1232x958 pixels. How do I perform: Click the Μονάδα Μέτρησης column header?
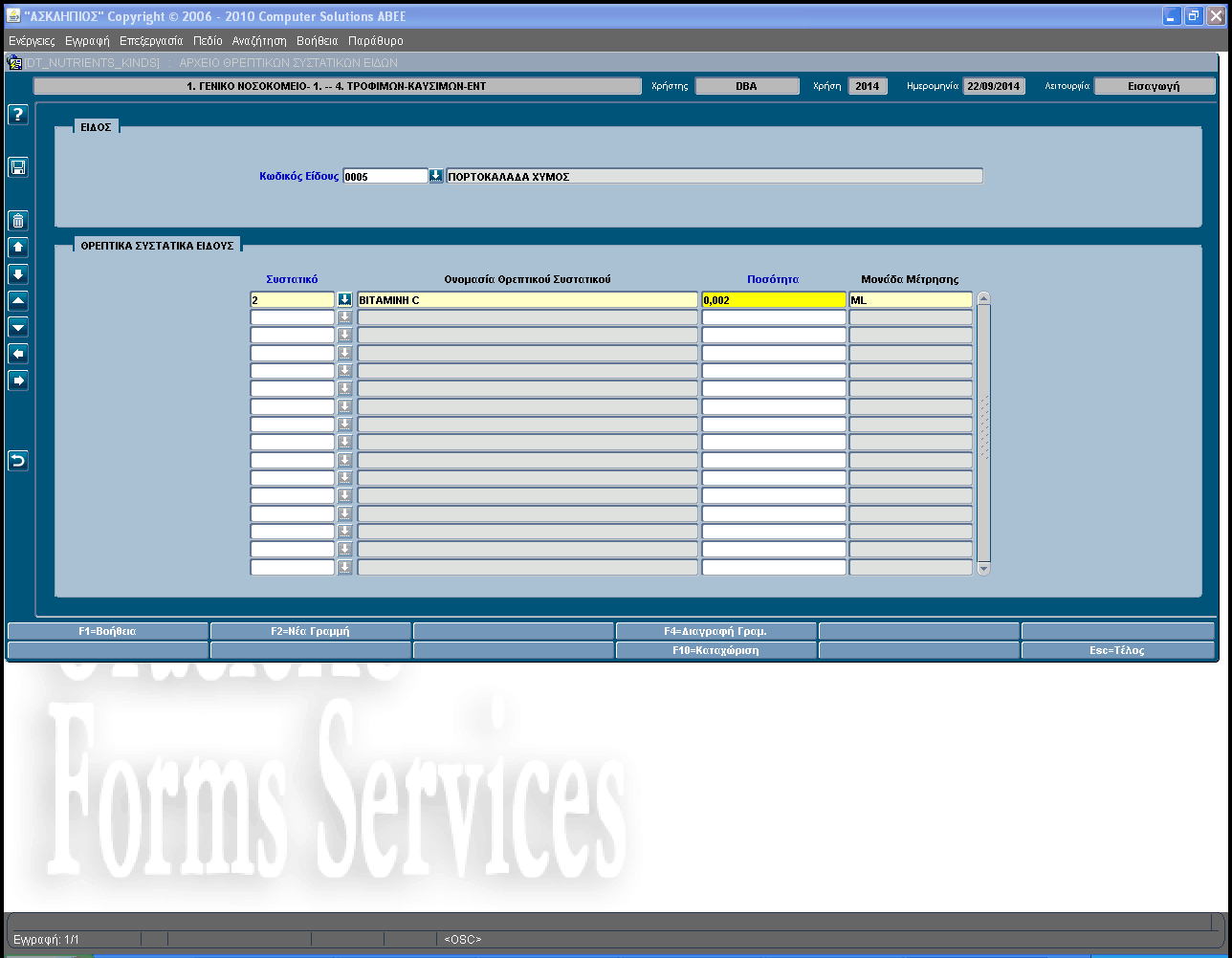pos(910,279)
